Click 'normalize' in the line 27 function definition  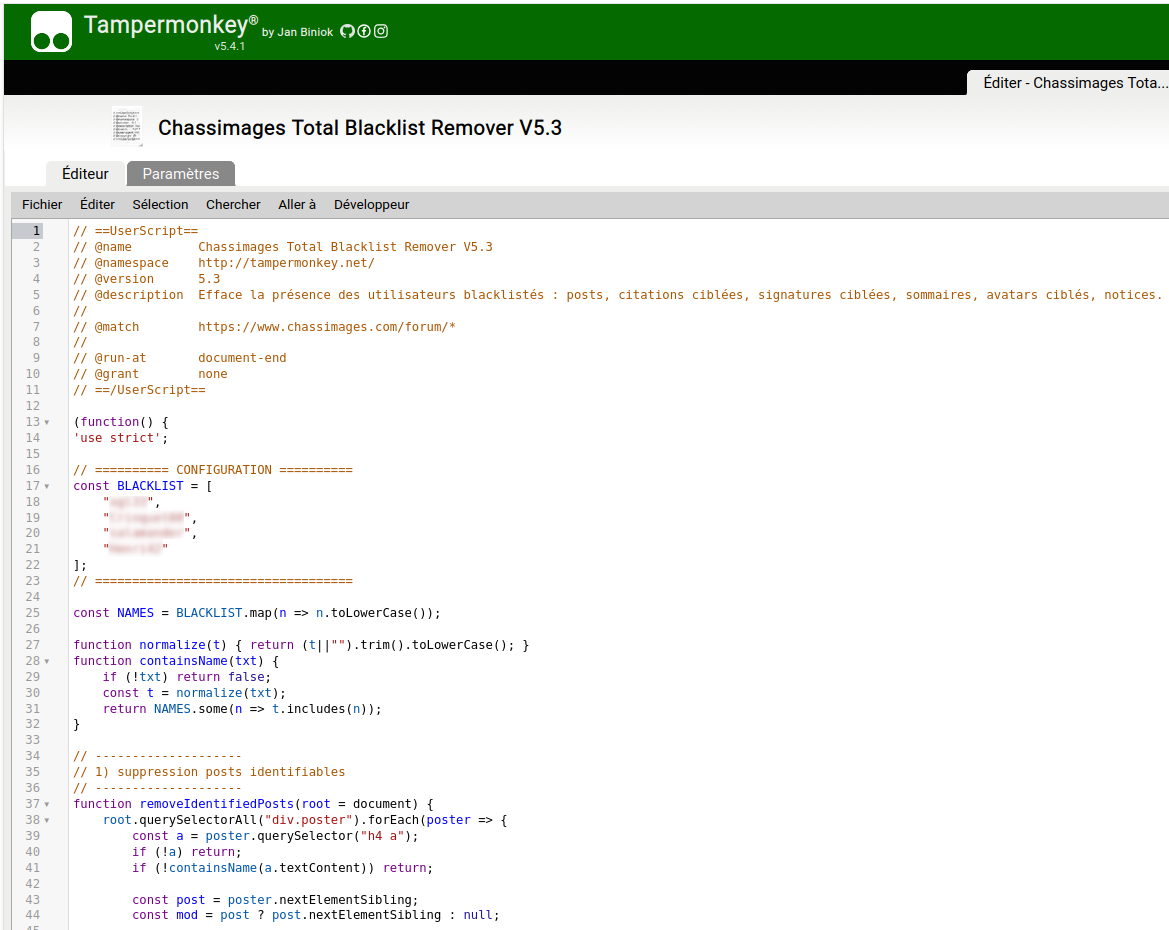tap(172, 645)
